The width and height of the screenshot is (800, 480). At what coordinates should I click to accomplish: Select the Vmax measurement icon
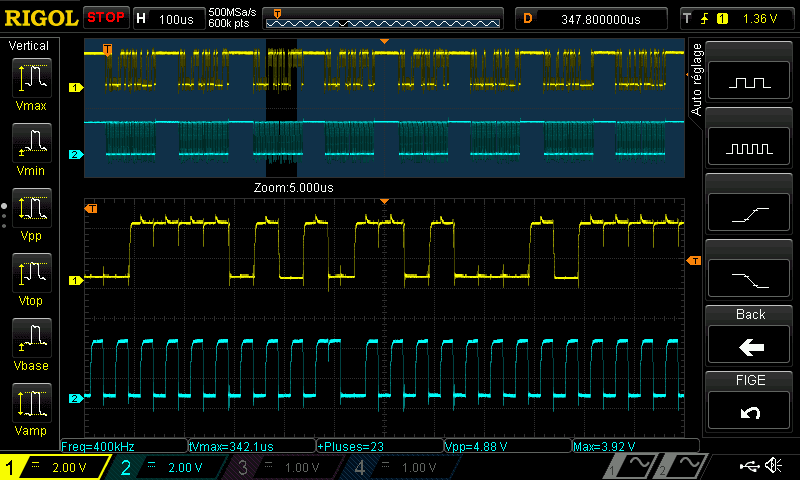[x=32, y=78]
